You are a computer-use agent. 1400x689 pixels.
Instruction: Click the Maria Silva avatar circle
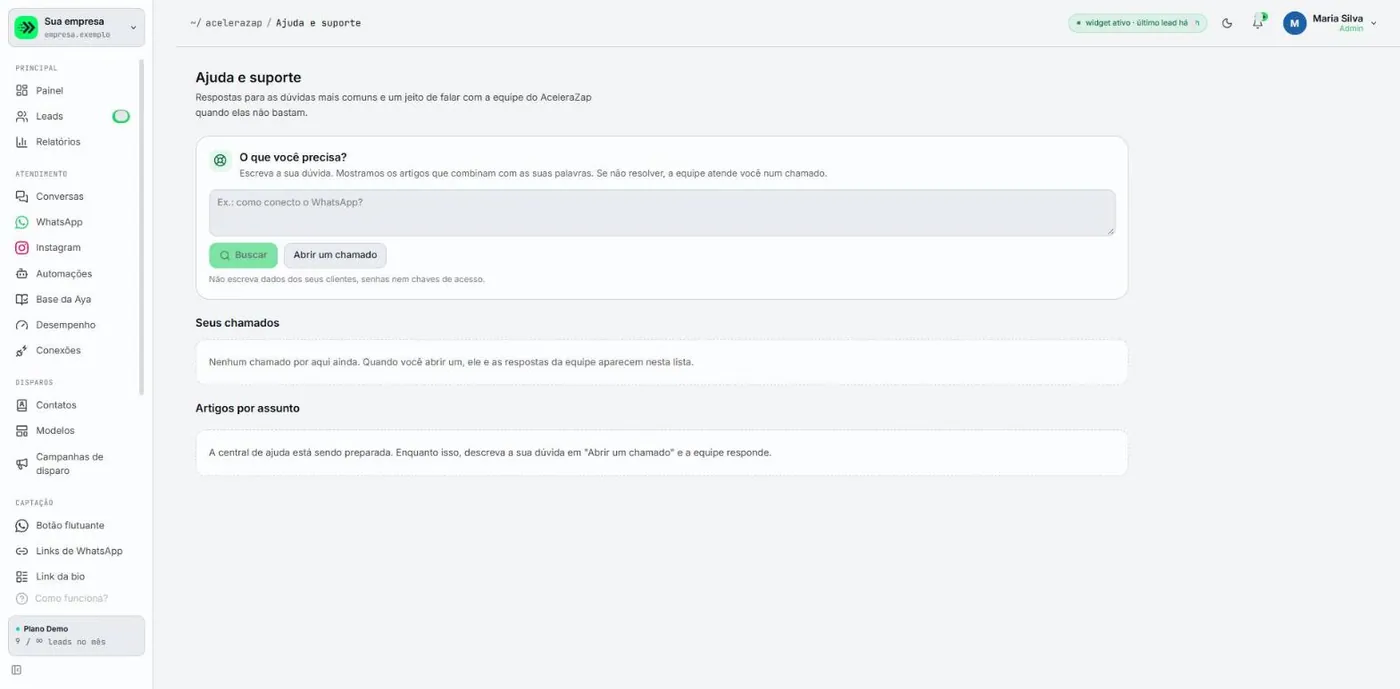coord(1295,23)
